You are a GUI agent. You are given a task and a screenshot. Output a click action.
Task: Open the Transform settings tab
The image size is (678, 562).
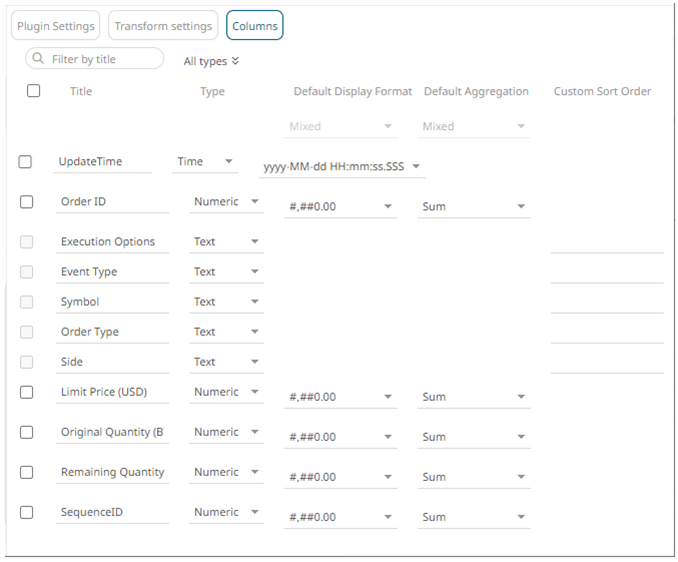163,26
